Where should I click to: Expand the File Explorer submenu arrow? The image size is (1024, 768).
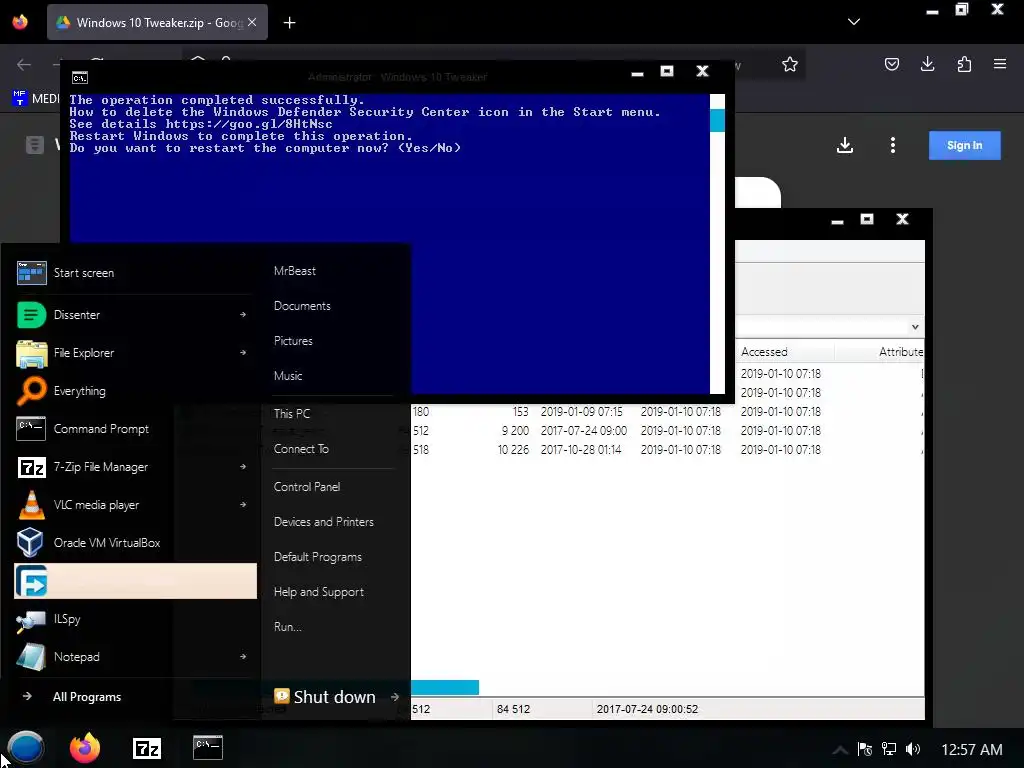(x=243, y=353)
